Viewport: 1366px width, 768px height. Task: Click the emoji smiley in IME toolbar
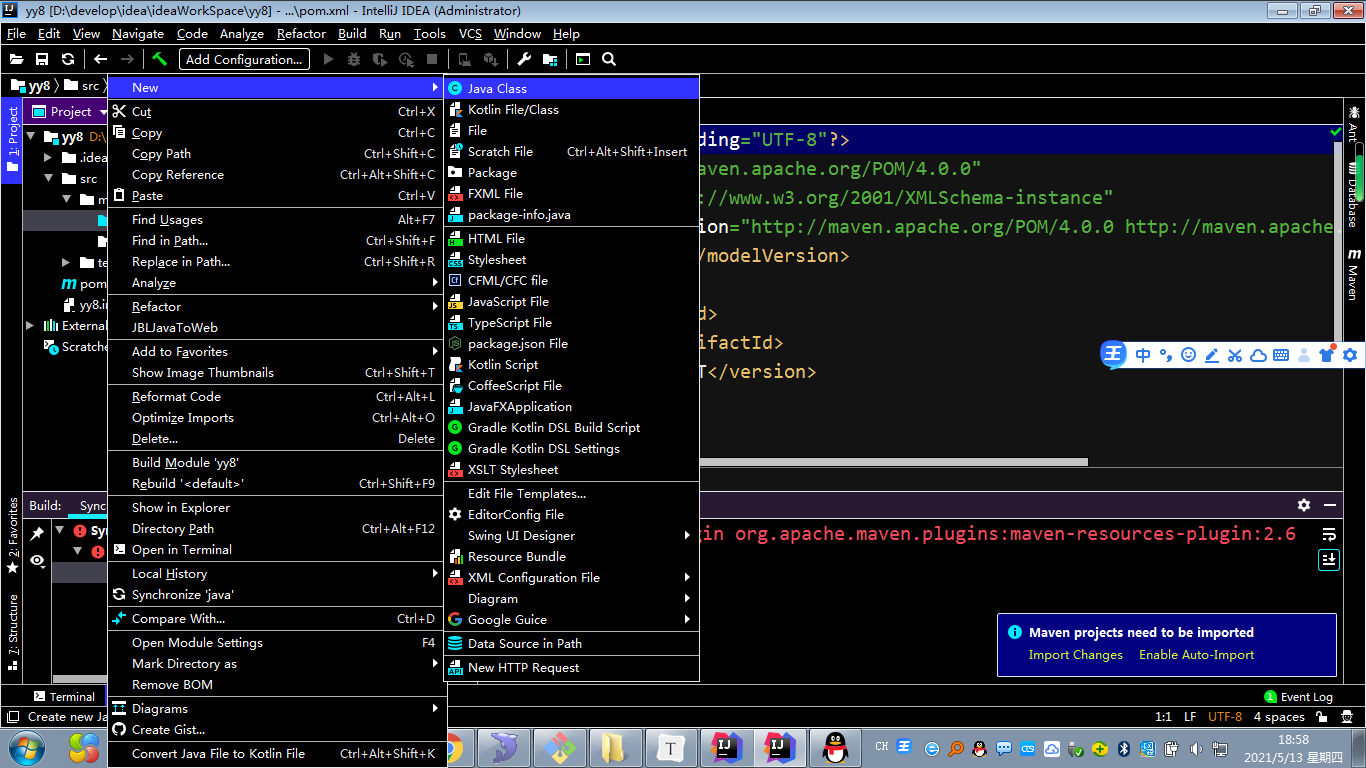coord(1189,355)
